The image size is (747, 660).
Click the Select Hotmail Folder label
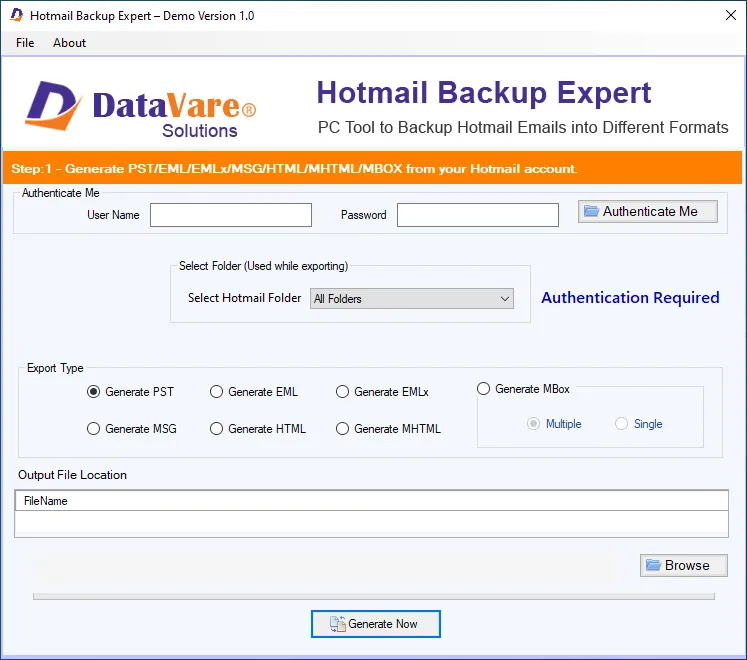(244, 298)
